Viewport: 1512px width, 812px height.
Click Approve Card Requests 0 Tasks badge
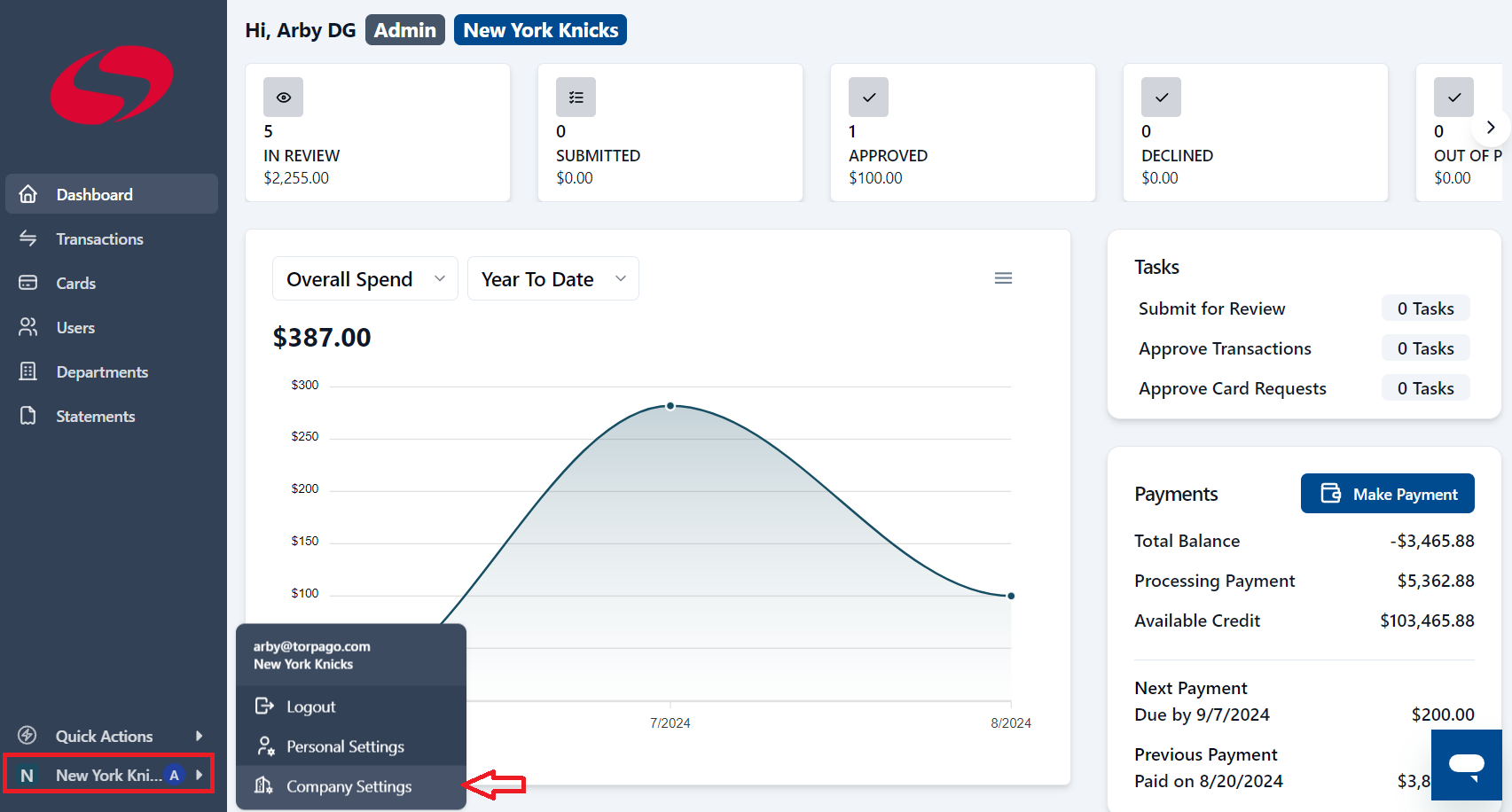1425,388
